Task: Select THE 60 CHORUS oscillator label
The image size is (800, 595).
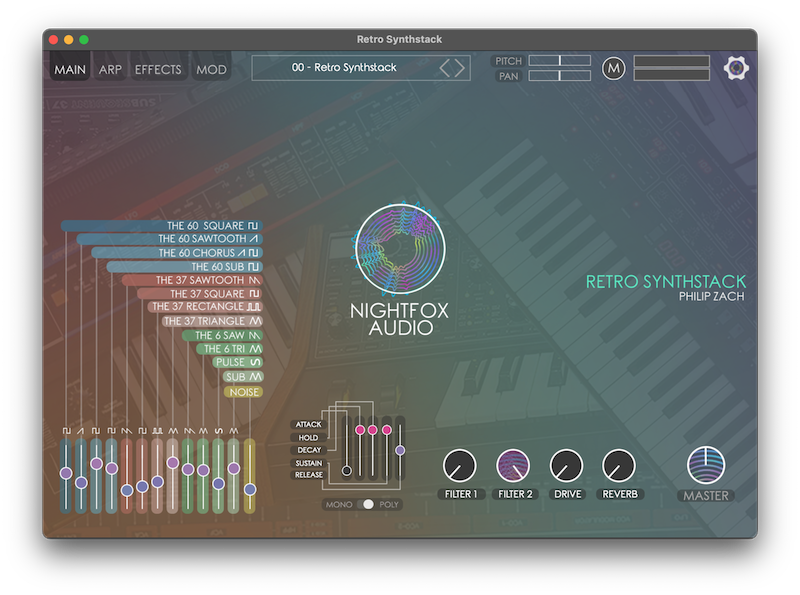Action: pyautogui.click(x=177, y=253)
